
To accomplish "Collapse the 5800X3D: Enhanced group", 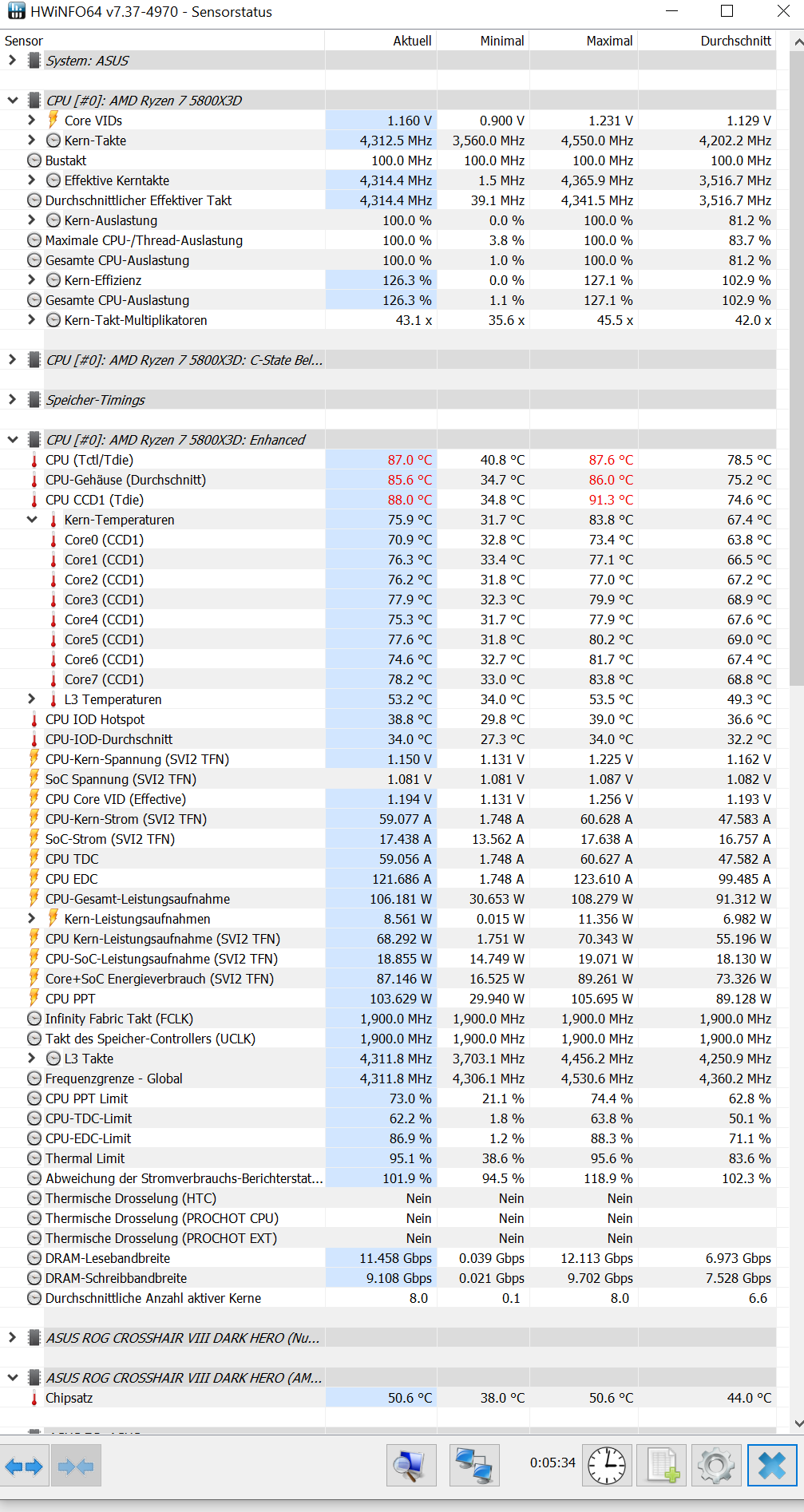I will 12,440.
